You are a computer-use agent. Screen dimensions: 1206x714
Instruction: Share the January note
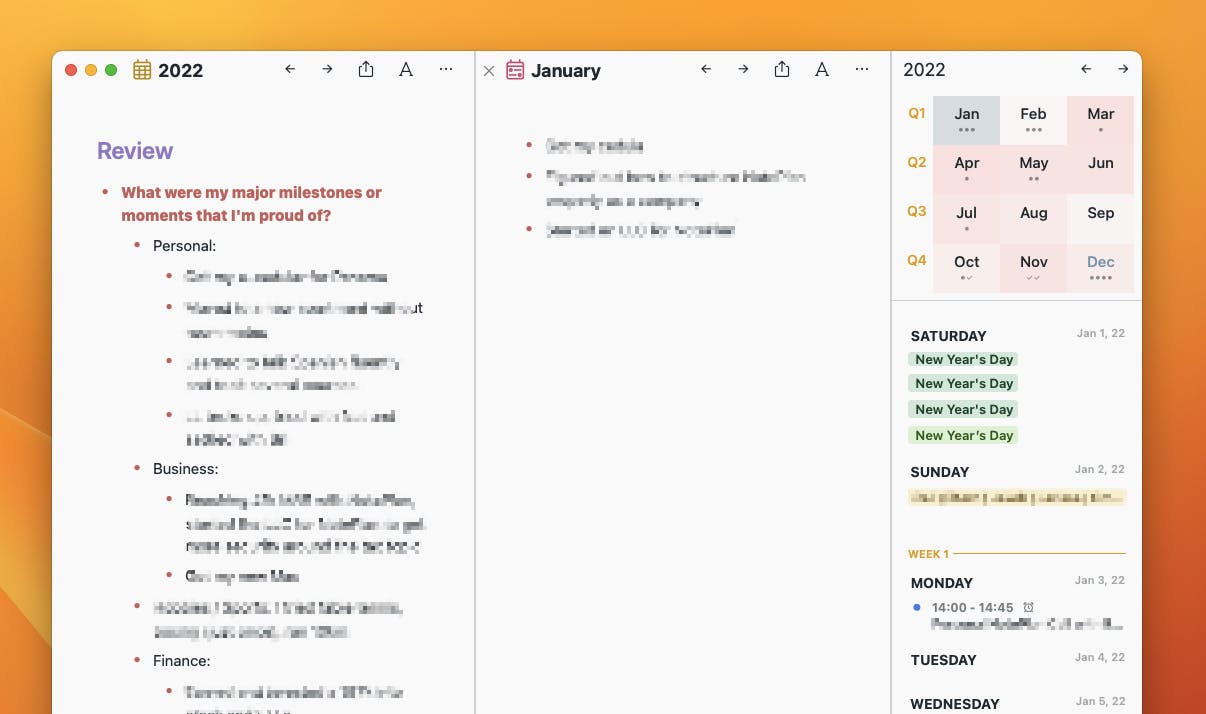point(782,69)
